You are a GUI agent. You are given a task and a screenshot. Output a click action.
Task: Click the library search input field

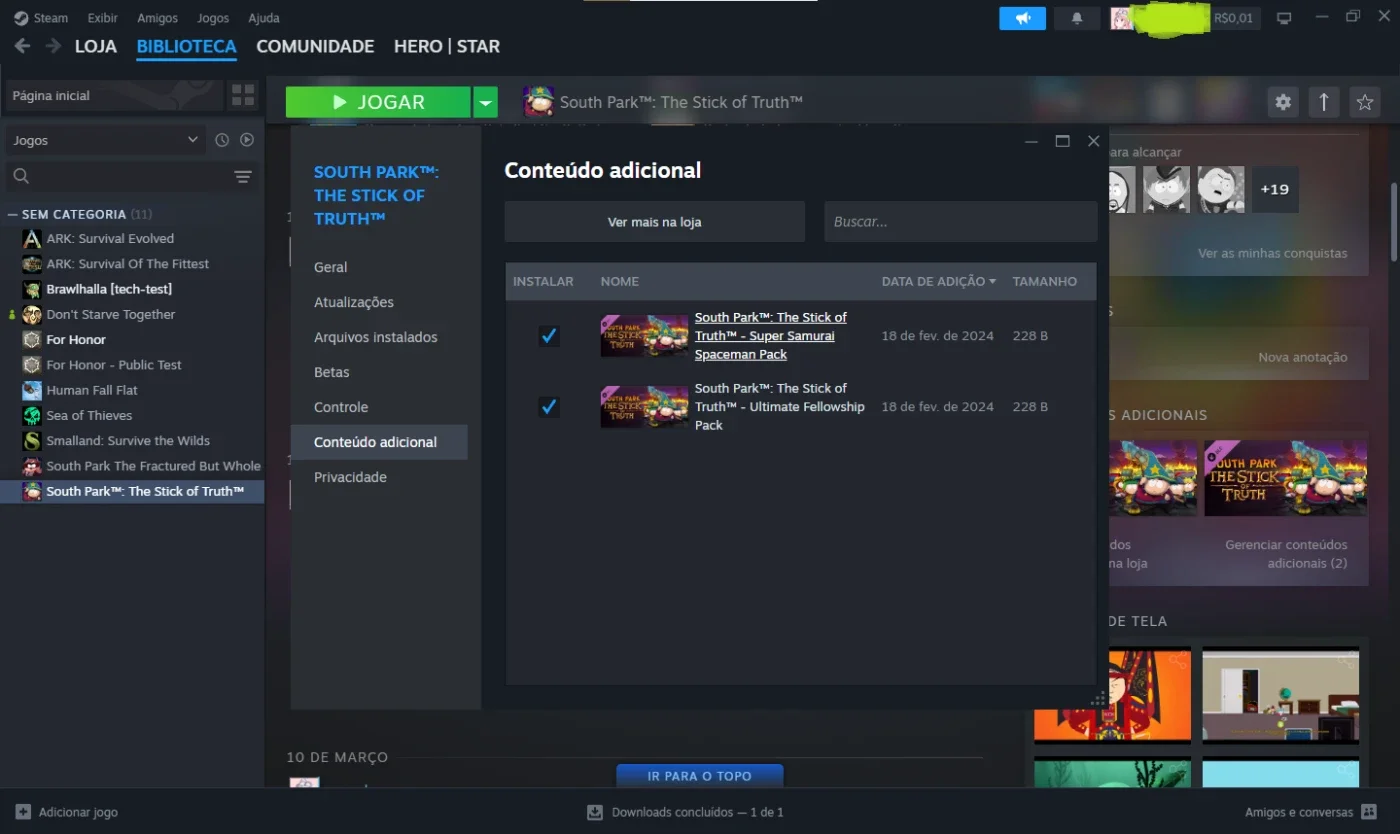pyautogui.click(x=130, y=177)
